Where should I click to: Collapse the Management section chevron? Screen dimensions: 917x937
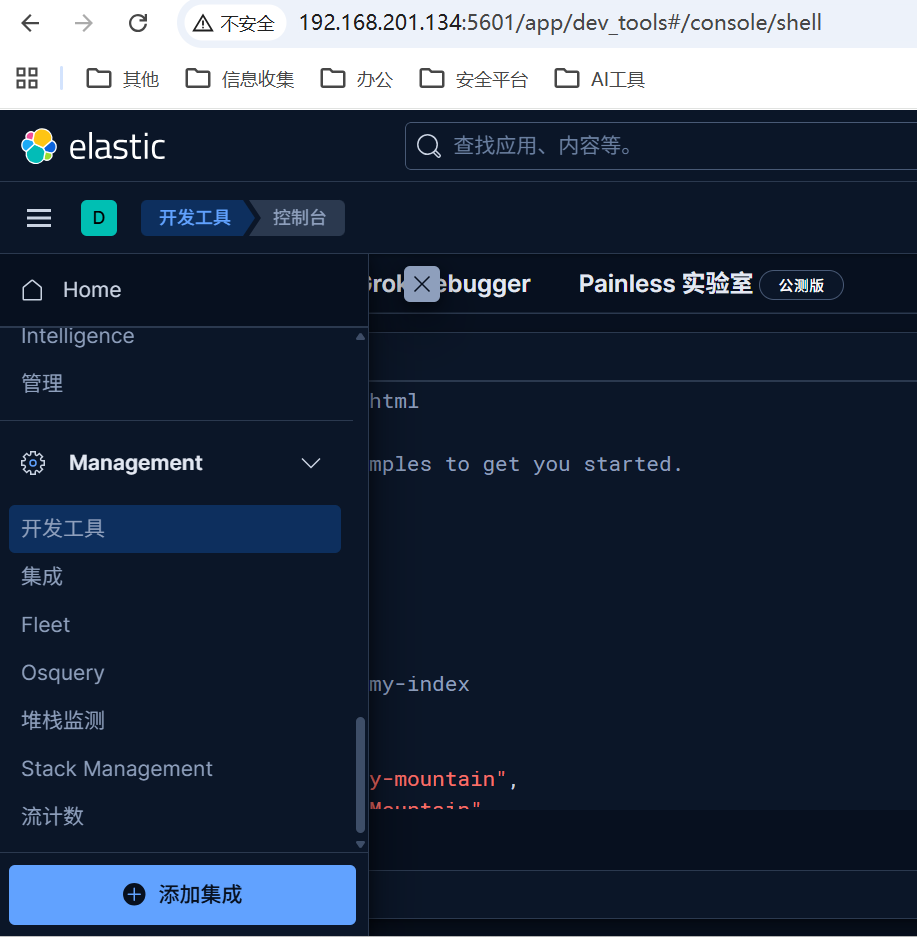(311, 463)
